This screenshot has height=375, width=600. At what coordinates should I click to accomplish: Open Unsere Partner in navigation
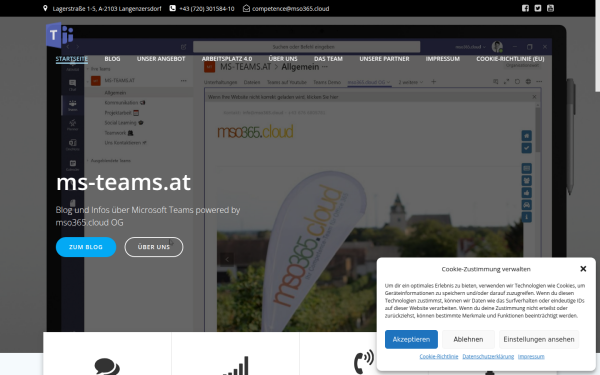pos(384,59)
